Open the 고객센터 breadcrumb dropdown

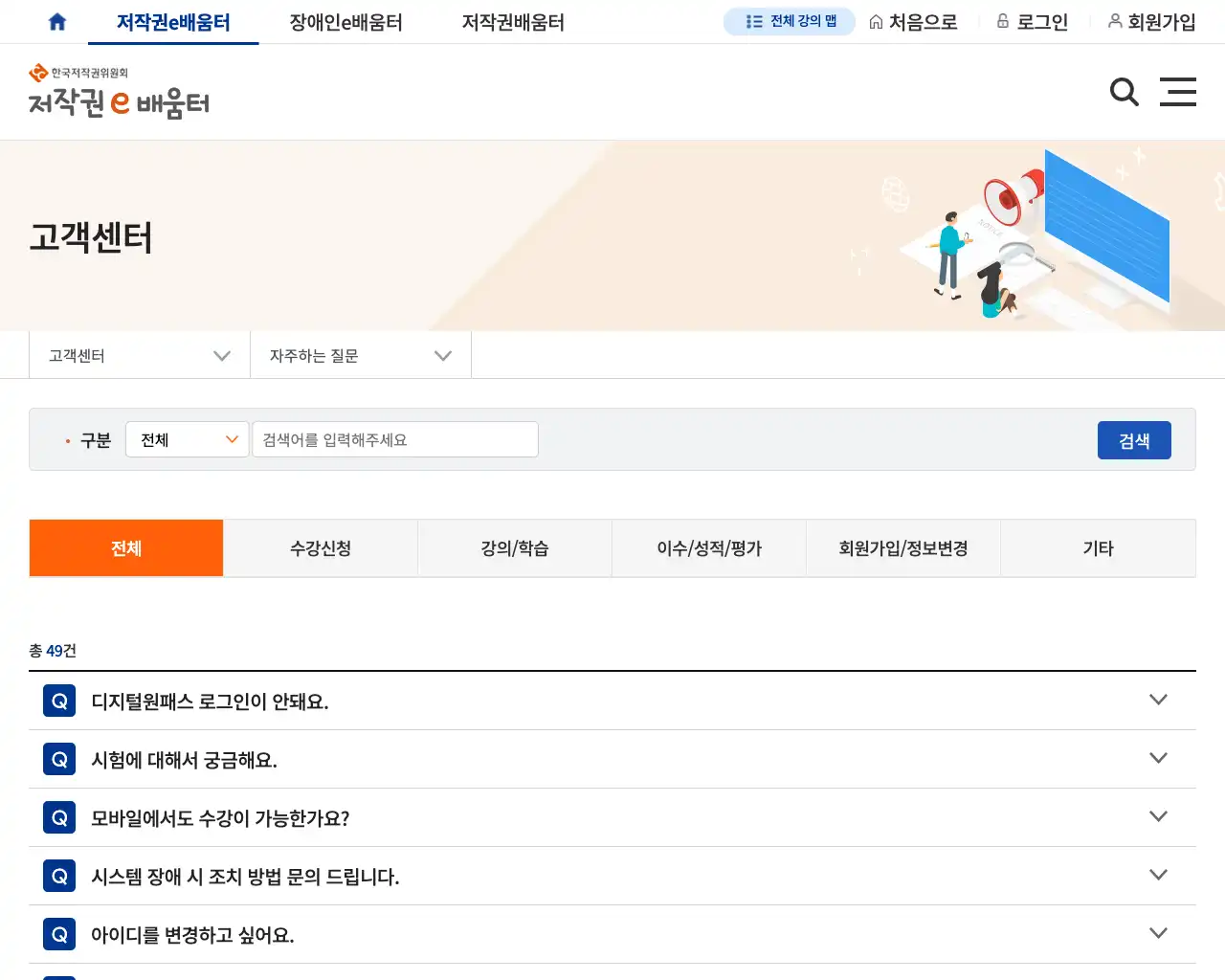click(139, 355)
